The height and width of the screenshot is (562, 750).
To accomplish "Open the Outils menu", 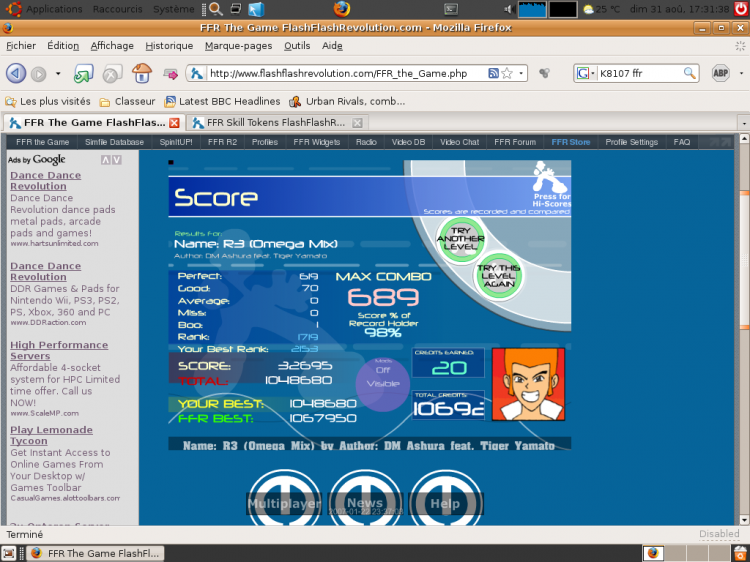I will coord(297,46).
